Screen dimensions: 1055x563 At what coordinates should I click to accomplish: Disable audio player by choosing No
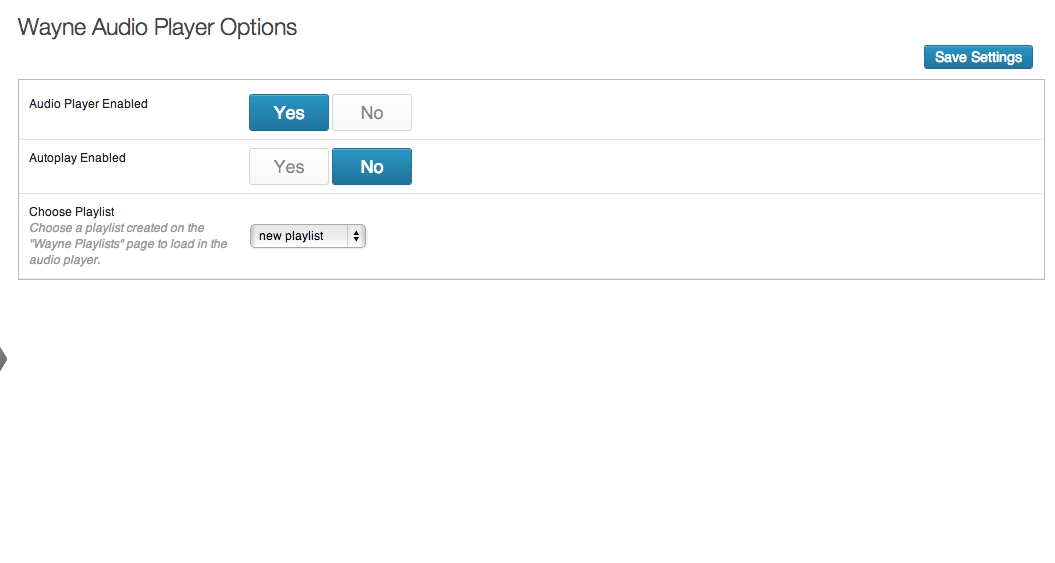371,112
